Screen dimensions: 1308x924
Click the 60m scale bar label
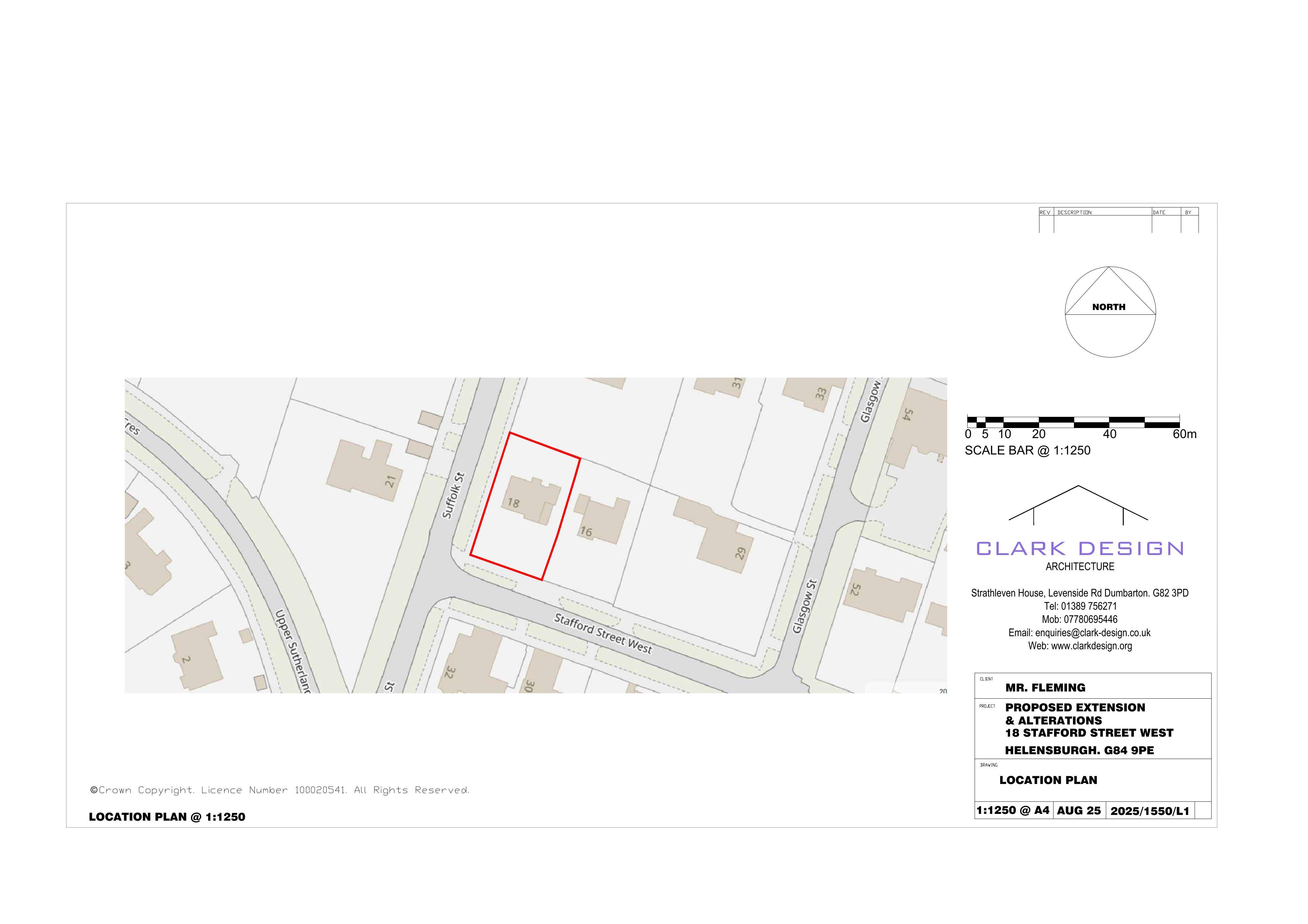[x=1184, y=434]
